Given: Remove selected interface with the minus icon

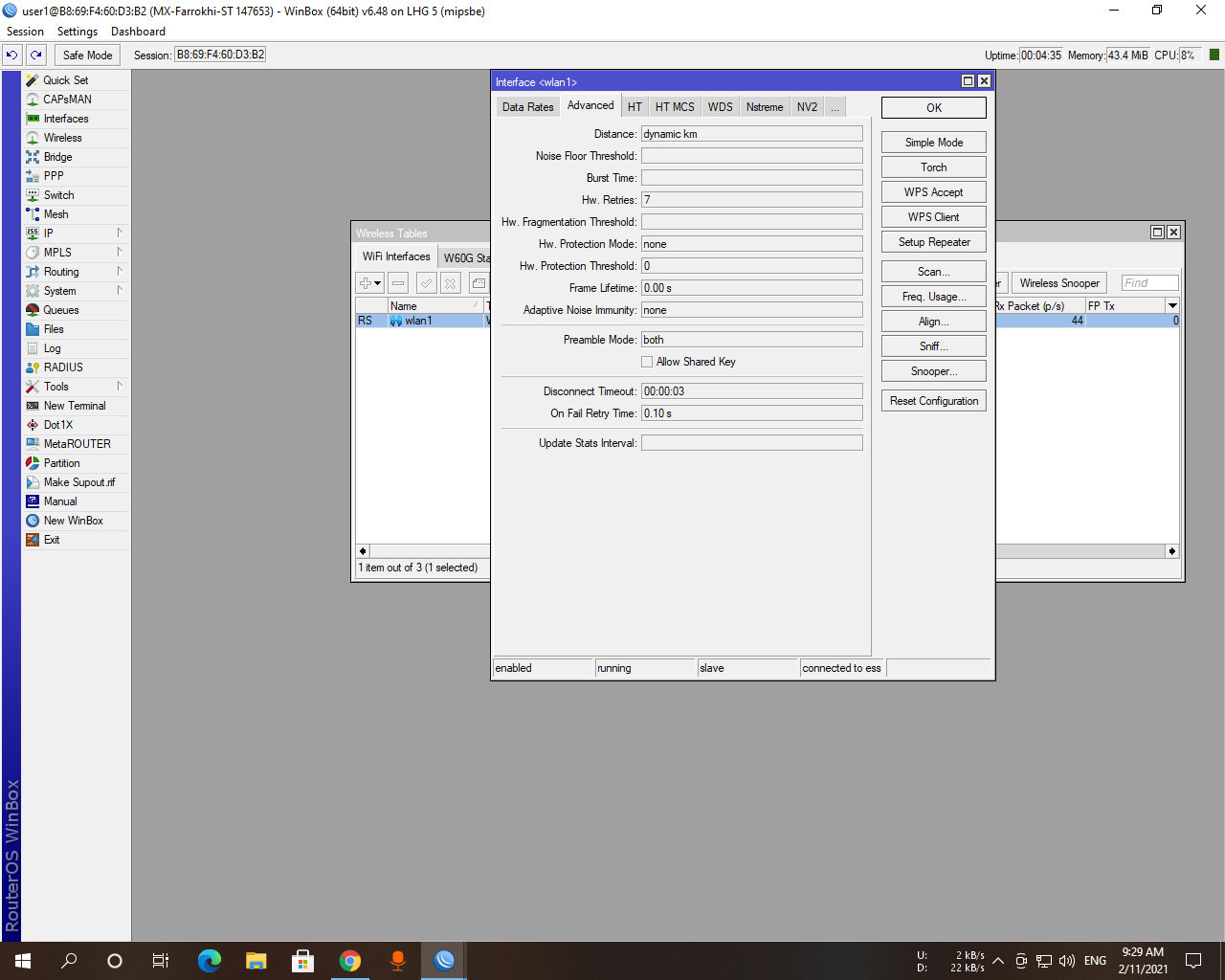Looking at the screenshot, I should click(397, 282).
